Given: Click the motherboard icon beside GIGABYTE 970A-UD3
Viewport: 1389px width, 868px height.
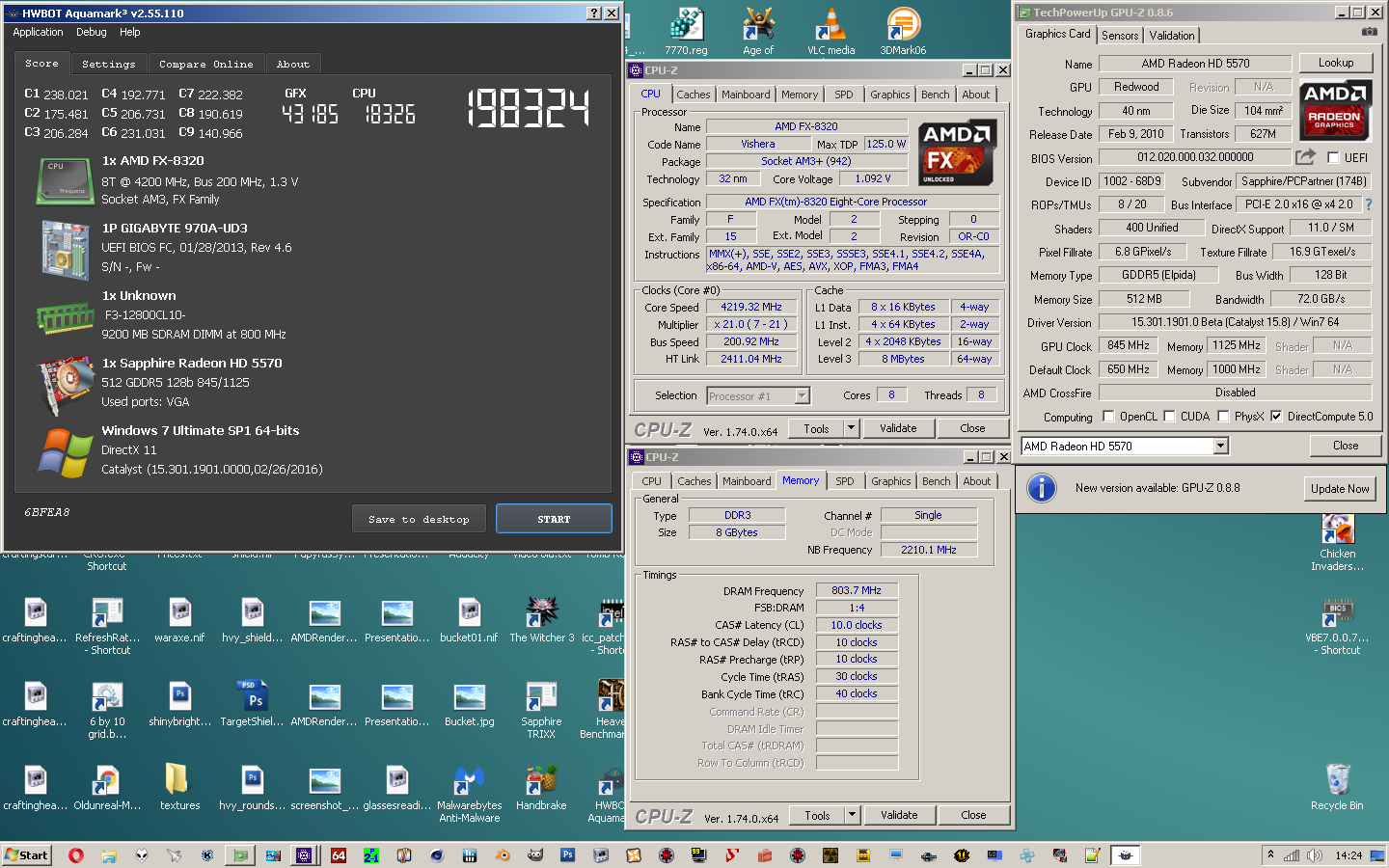Looking at the screenshot, I should click(66, 250).
